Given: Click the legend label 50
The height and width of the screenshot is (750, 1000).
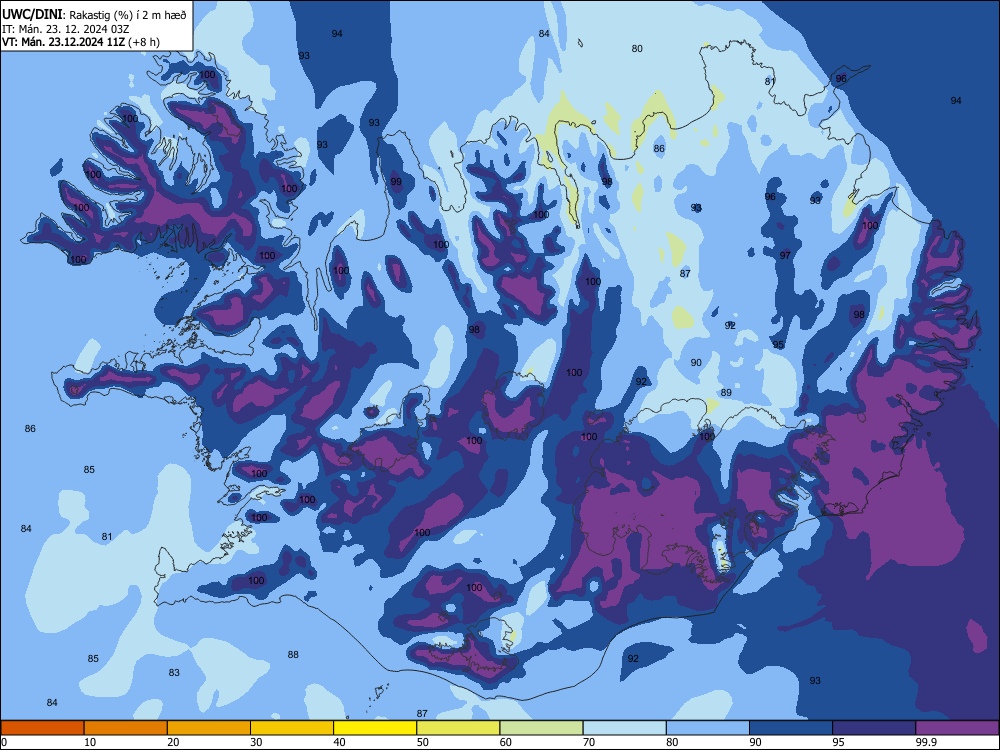Looking at the screenshot, I should point(422,742).
